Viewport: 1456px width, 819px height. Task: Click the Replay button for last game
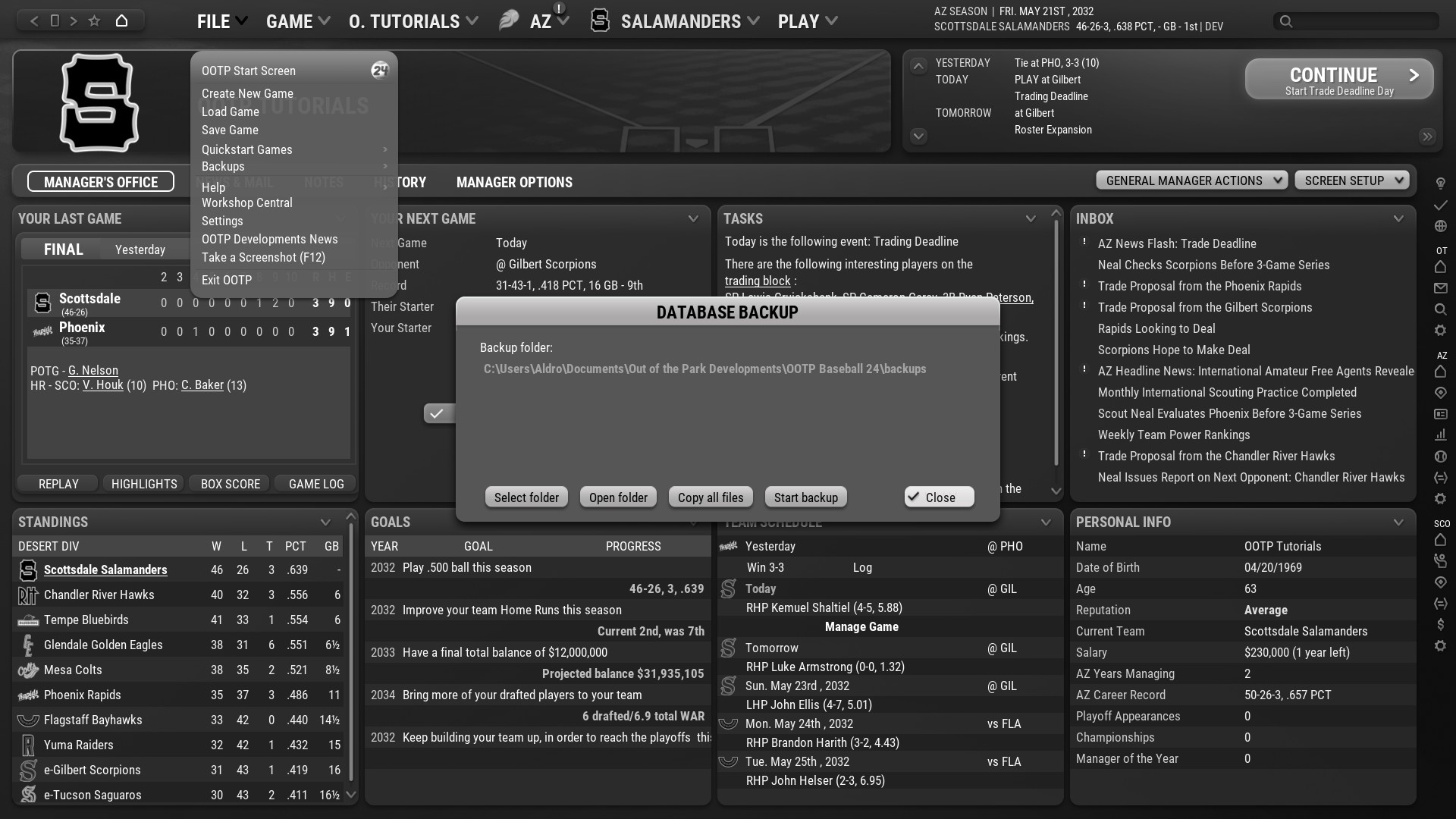coord(58,484)
